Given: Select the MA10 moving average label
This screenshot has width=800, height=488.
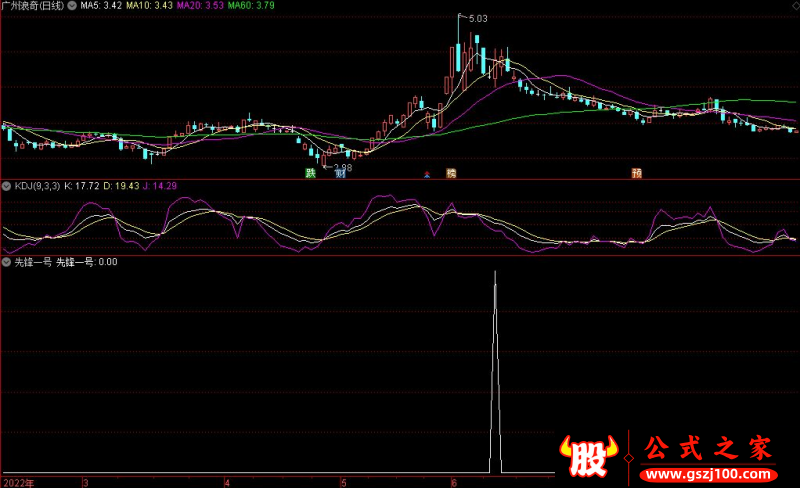Looking at the screenshot, I should [148, 6].
